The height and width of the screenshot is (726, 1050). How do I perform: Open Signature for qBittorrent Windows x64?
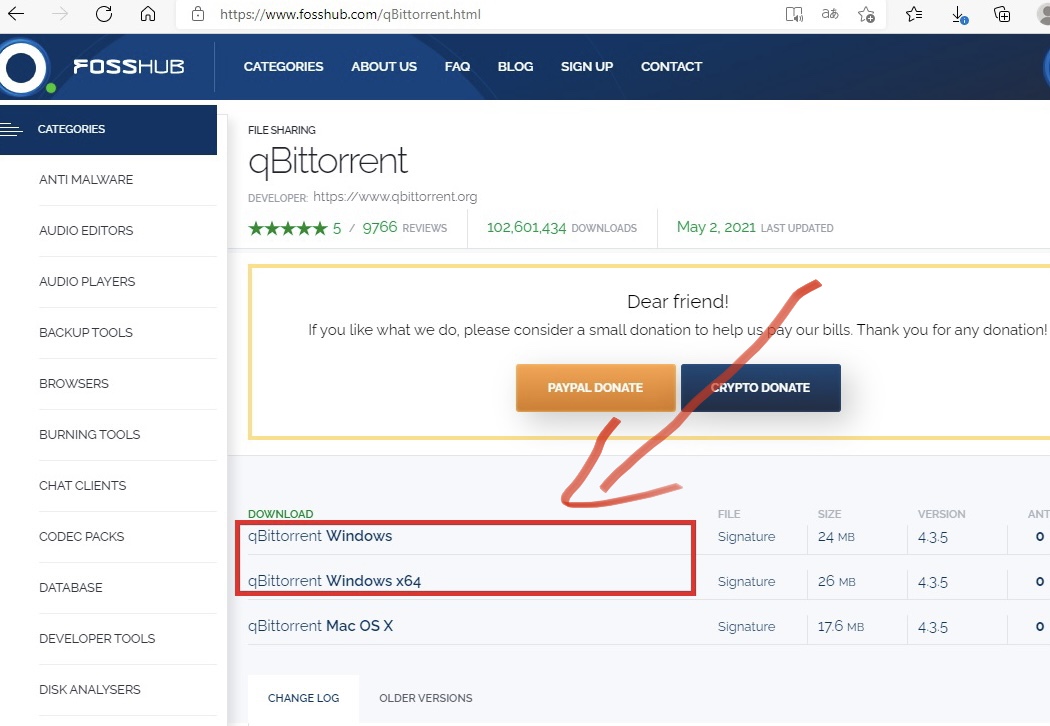coord(747,581)
